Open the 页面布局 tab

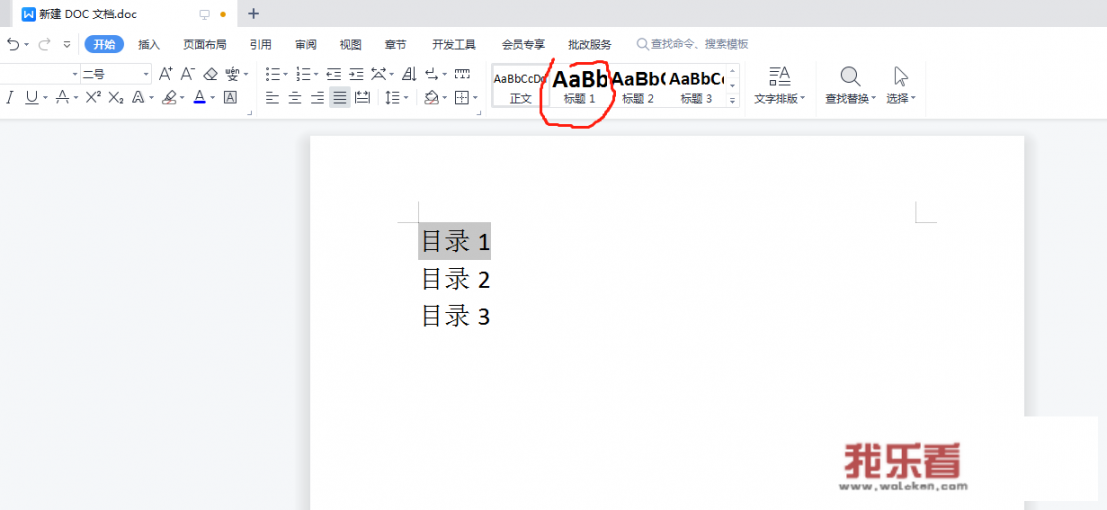205,45
